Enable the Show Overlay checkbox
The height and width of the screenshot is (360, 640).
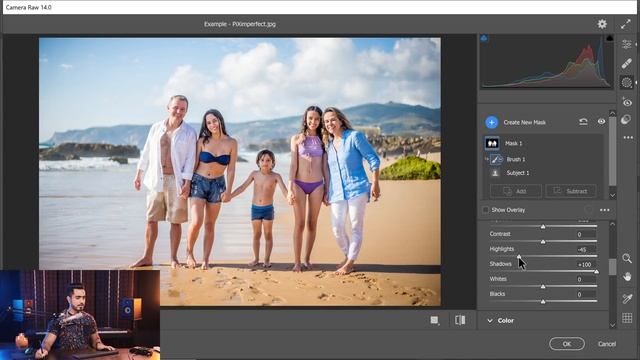(485, 210)
